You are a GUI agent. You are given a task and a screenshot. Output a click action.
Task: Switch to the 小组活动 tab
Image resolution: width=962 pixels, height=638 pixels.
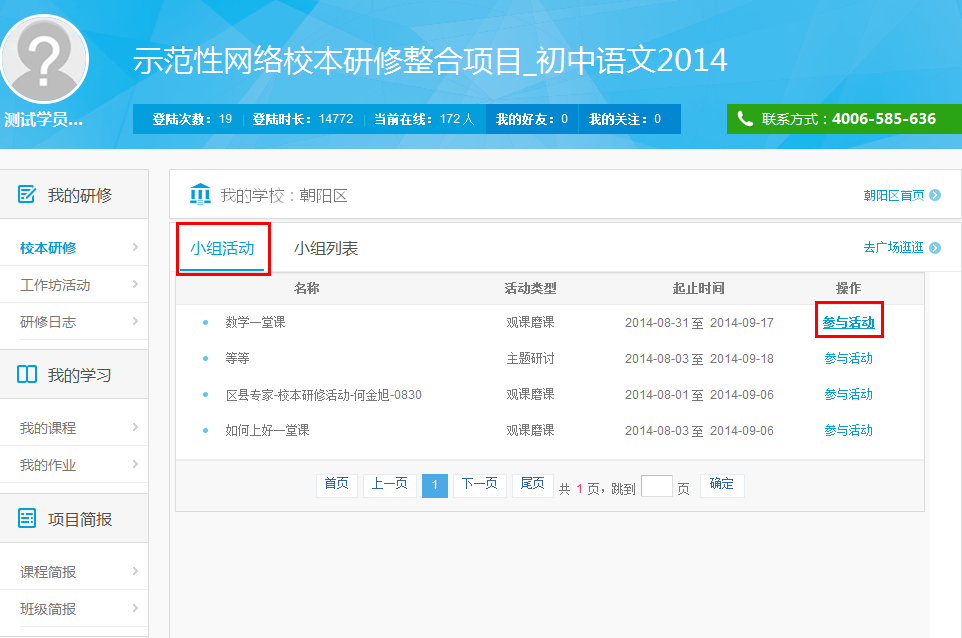point(222,249)
